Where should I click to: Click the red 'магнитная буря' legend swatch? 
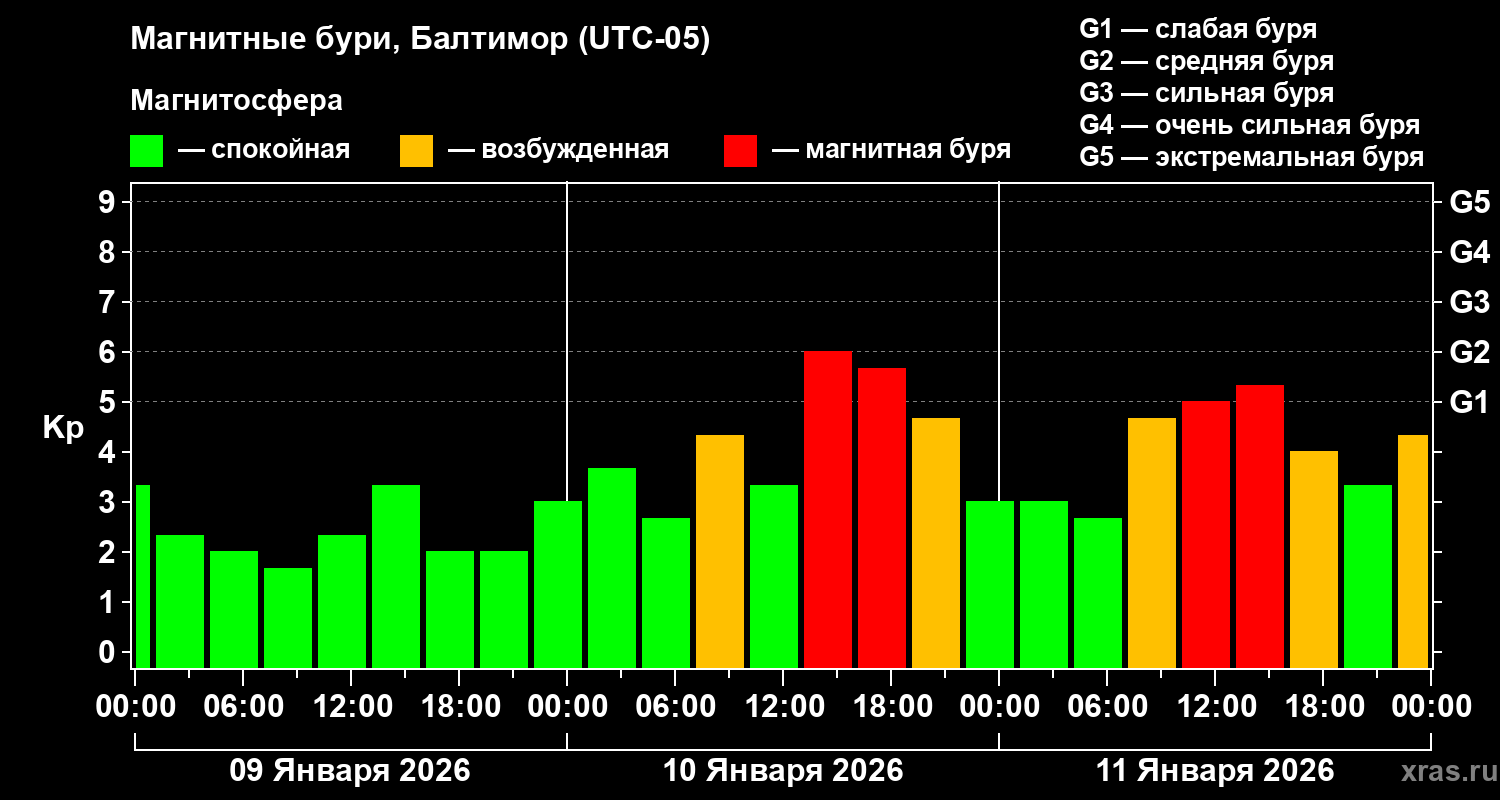(740, 151)
